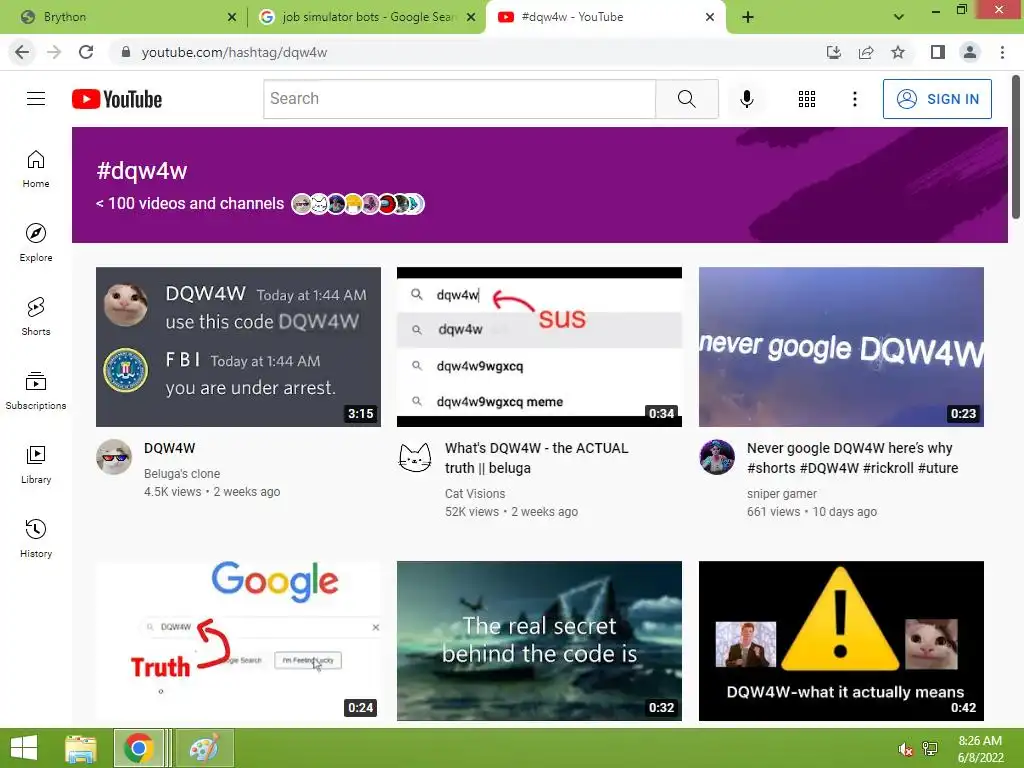Click the #dqw4w hashtag heading
Image resolution: width=1024 pixels, height=768 pixels.
point(142,171)
